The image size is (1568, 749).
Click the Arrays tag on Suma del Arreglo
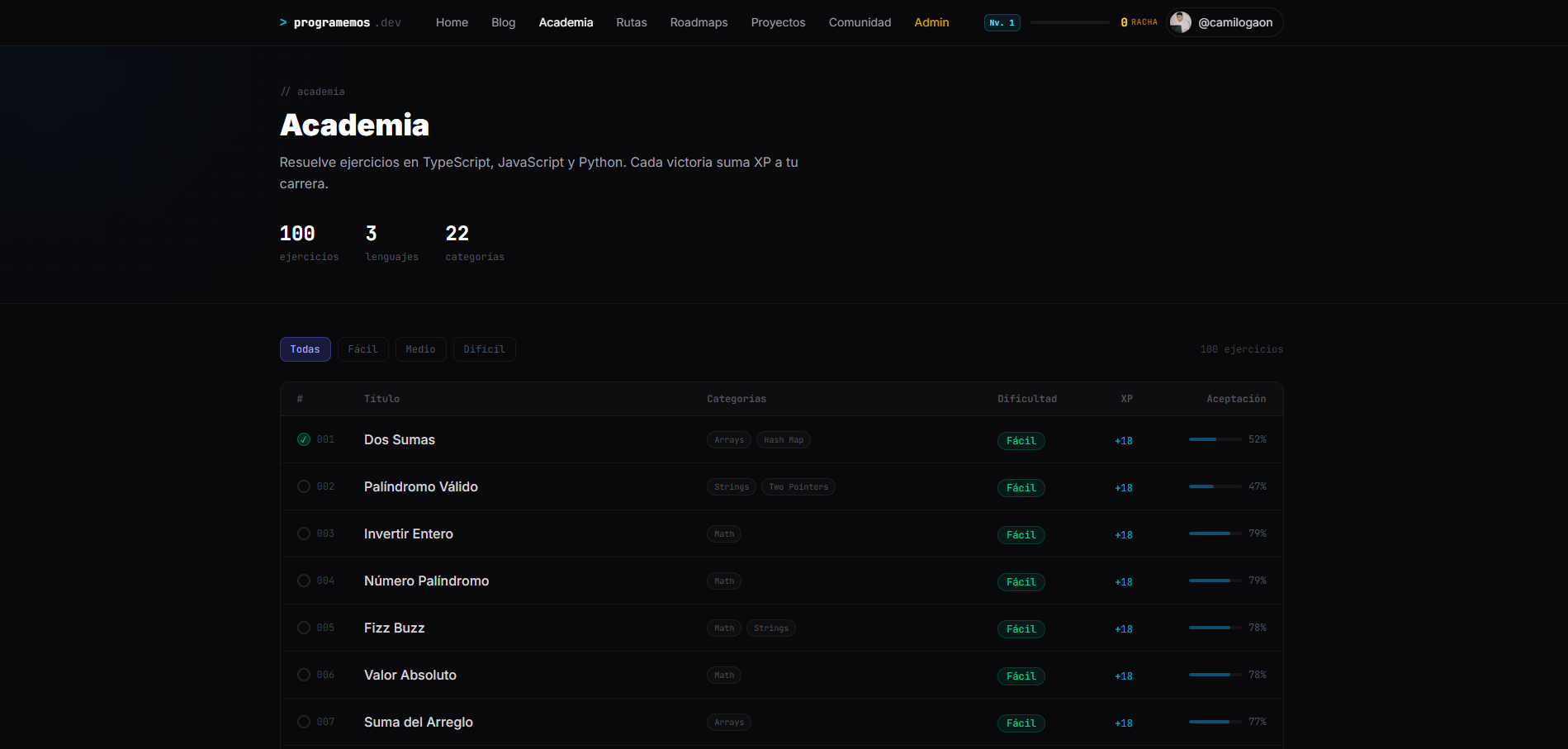coord(729,723)
